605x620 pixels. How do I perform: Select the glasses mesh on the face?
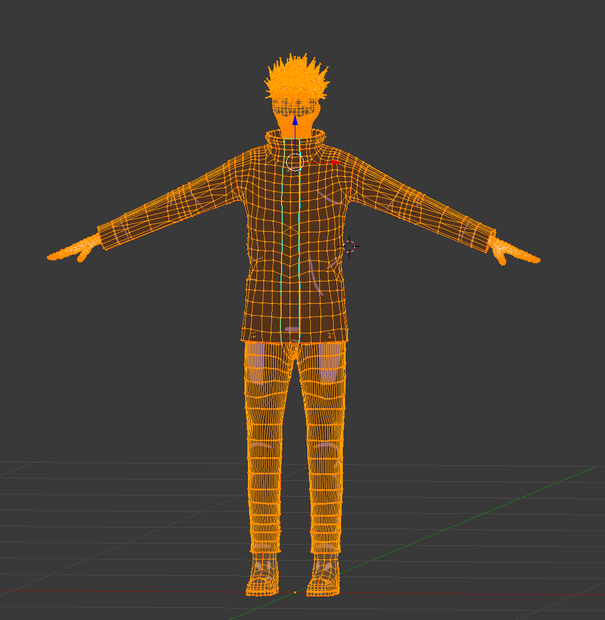coord(295,107)
